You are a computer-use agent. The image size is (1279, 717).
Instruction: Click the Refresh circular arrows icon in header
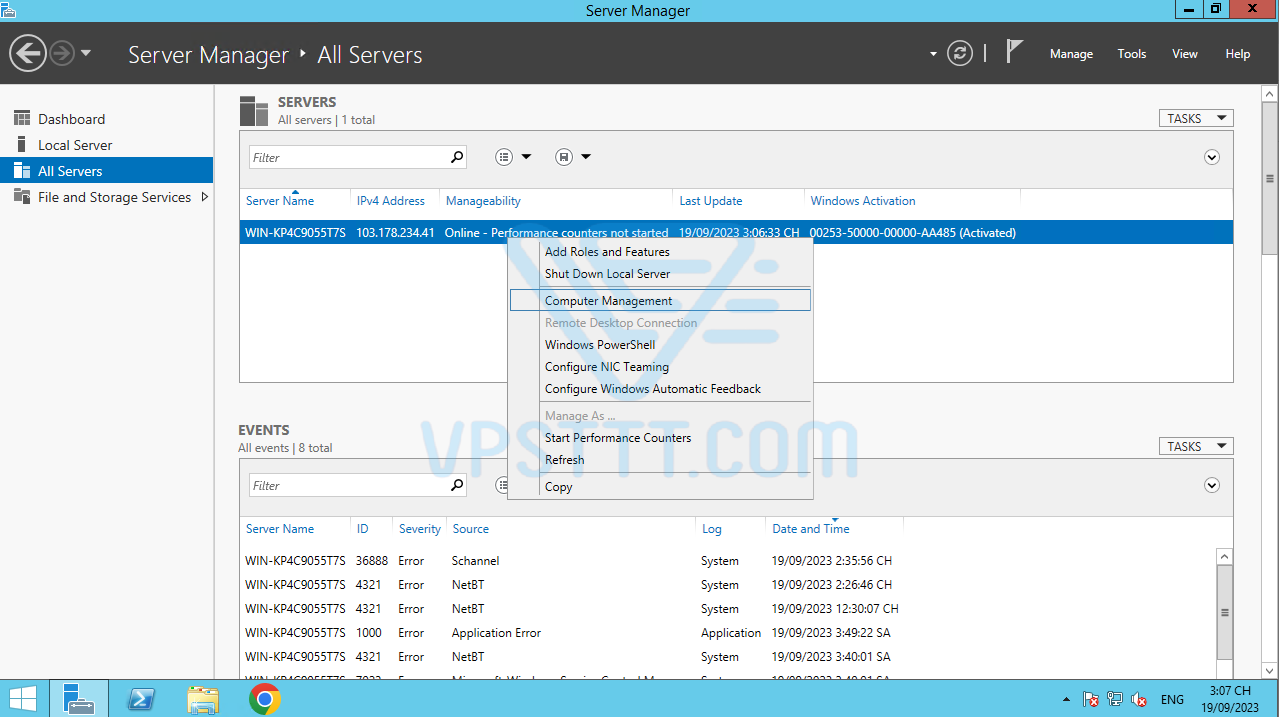(x=960, y=53)
